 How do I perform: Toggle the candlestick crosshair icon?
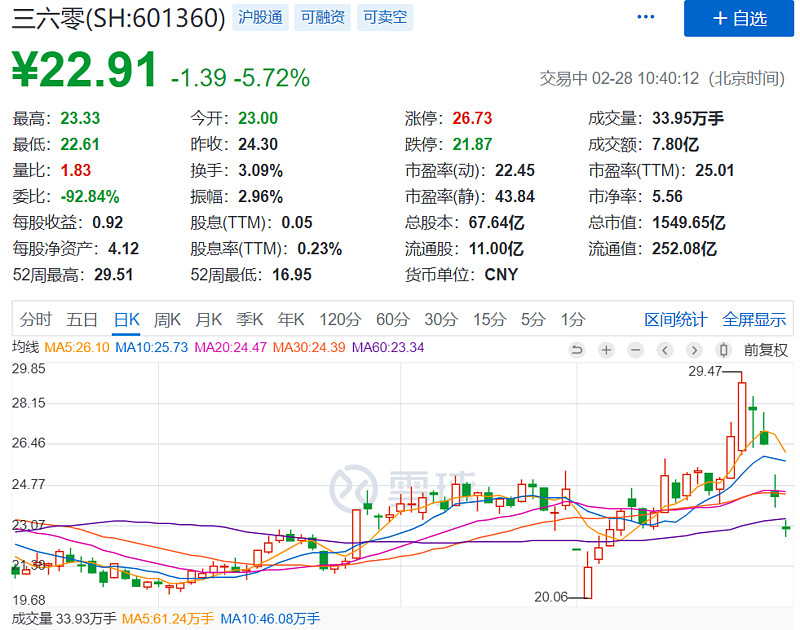[723, 350]
